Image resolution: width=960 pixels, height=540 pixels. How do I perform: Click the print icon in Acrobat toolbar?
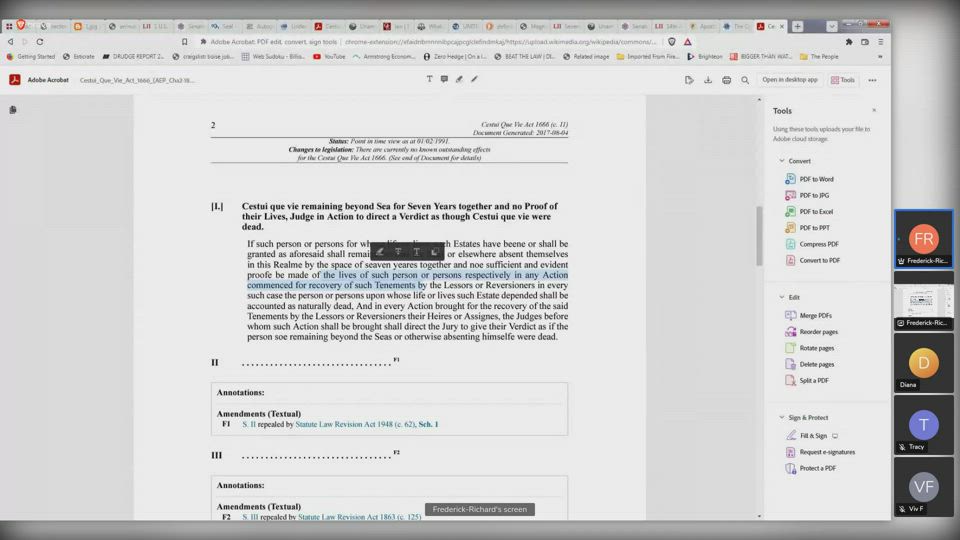[x=726, y=80]
